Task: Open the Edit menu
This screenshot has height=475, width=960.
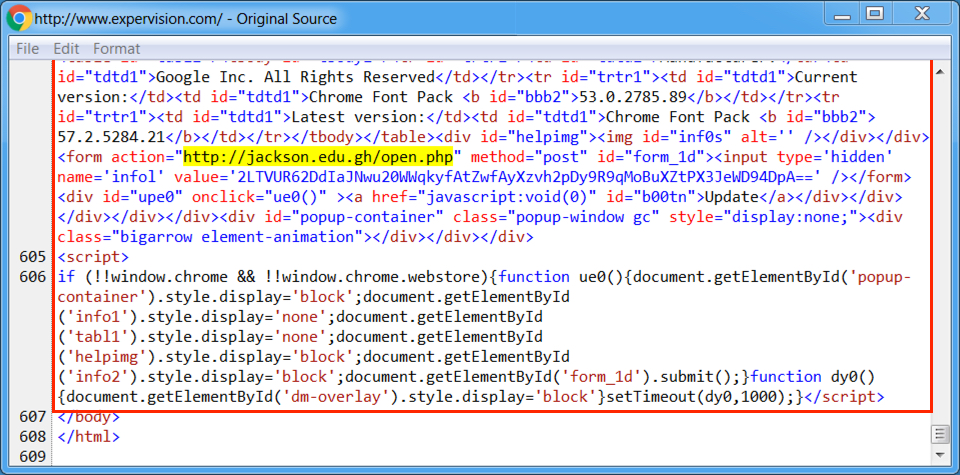Action: [66, 48]
